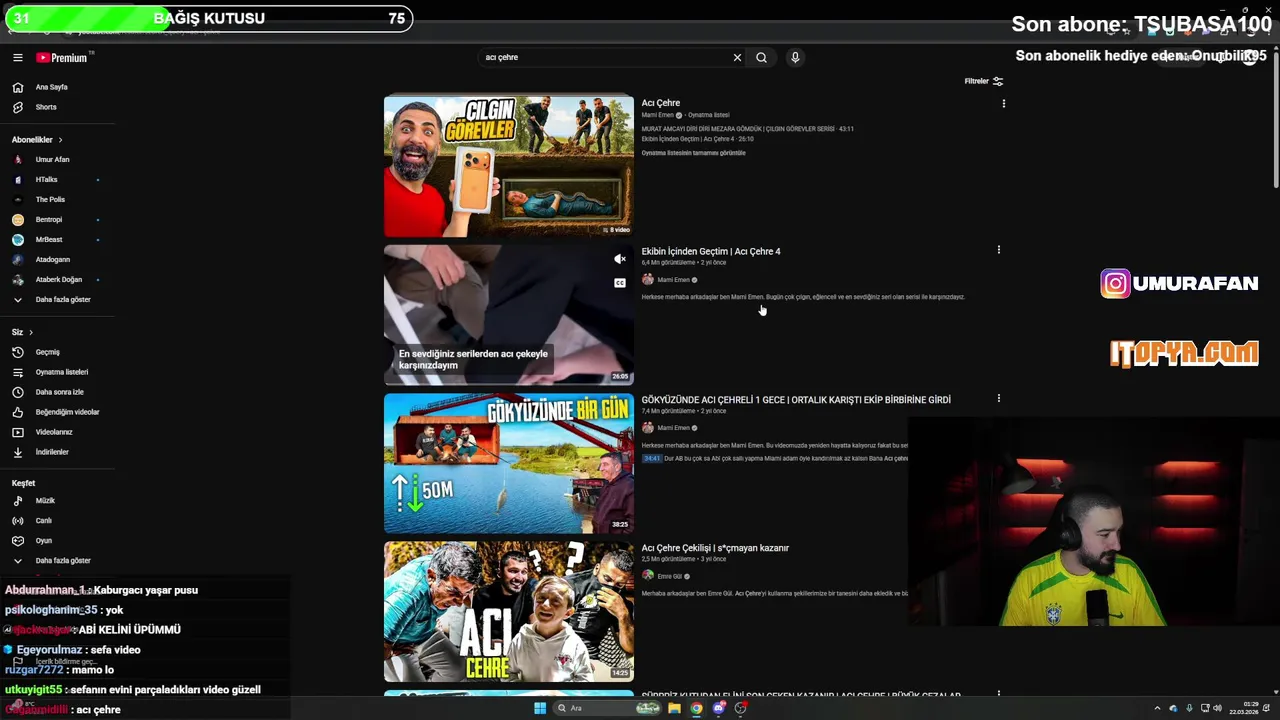Open Bentropi subscription channel
1280x720 pixels.
point(49,219)
